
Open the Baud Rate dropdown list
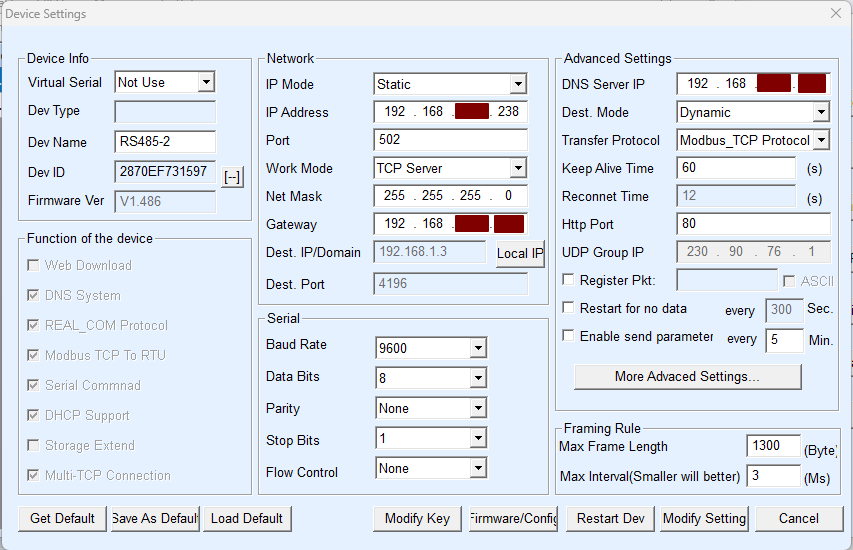[478, 348]
